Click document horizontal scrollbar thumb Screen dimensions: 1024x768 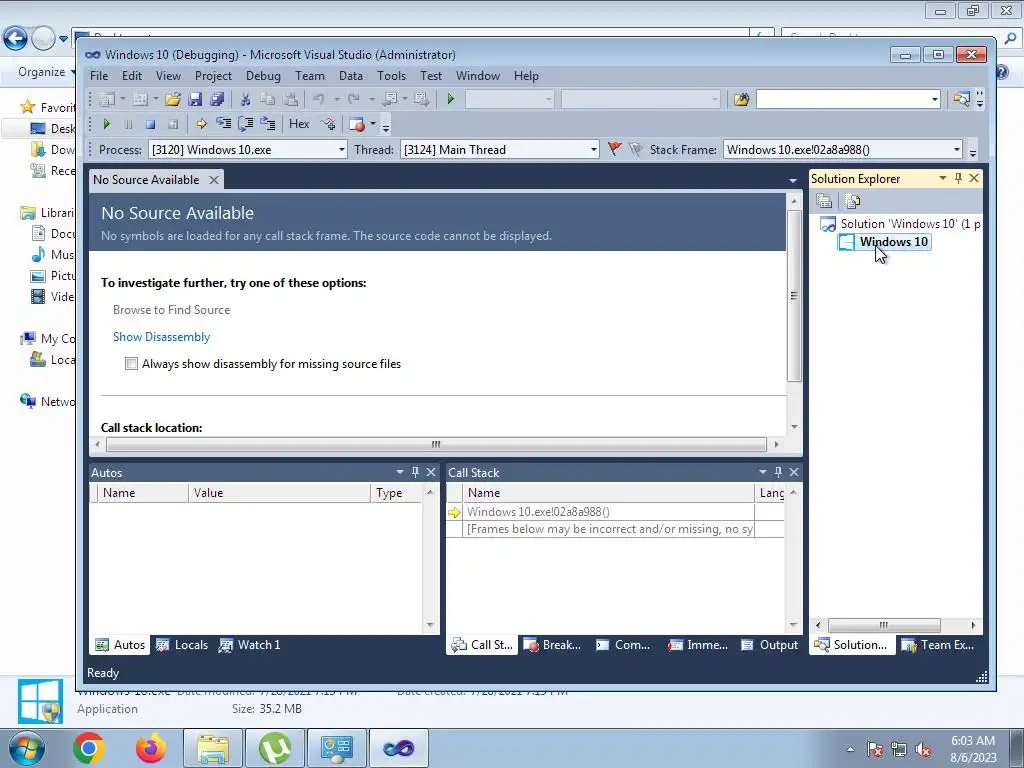click(436, 444)
